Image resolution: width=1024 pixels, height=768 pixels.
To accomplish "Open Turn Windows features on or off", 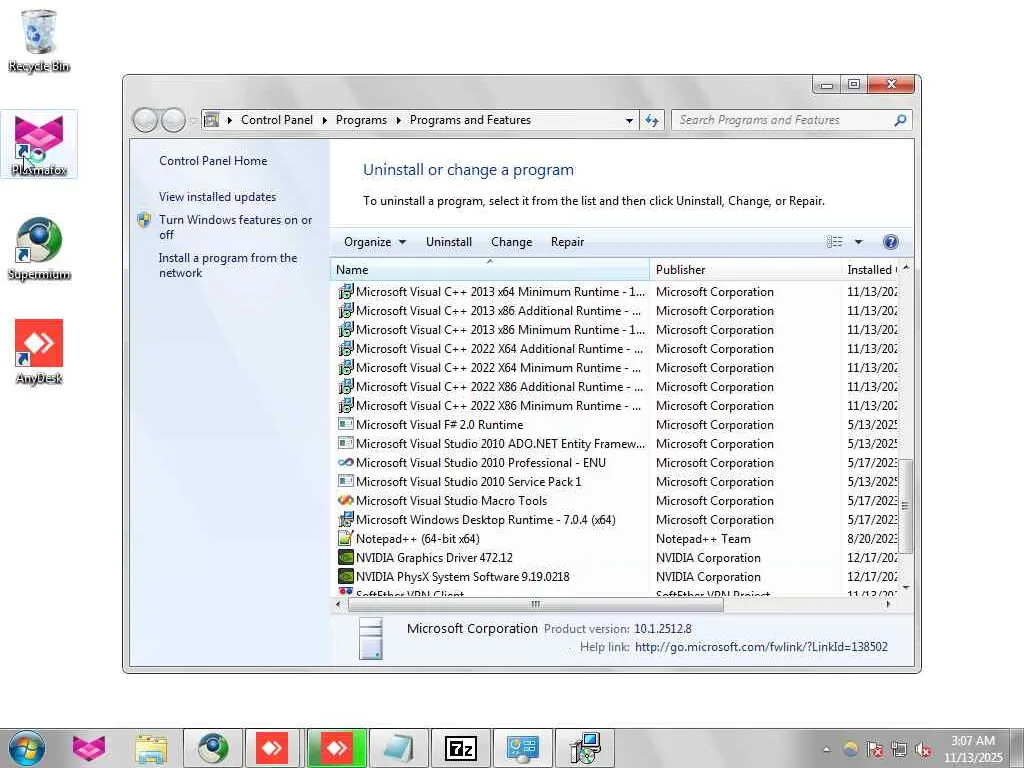I will point(235,227).
